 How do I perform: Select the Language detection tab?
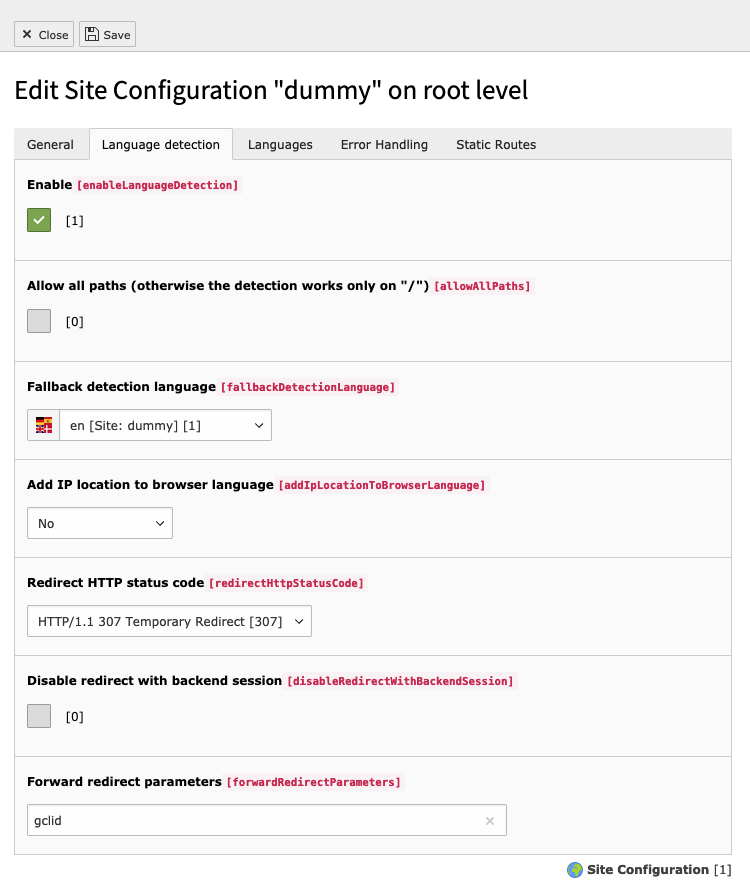(x=161, y=145)
